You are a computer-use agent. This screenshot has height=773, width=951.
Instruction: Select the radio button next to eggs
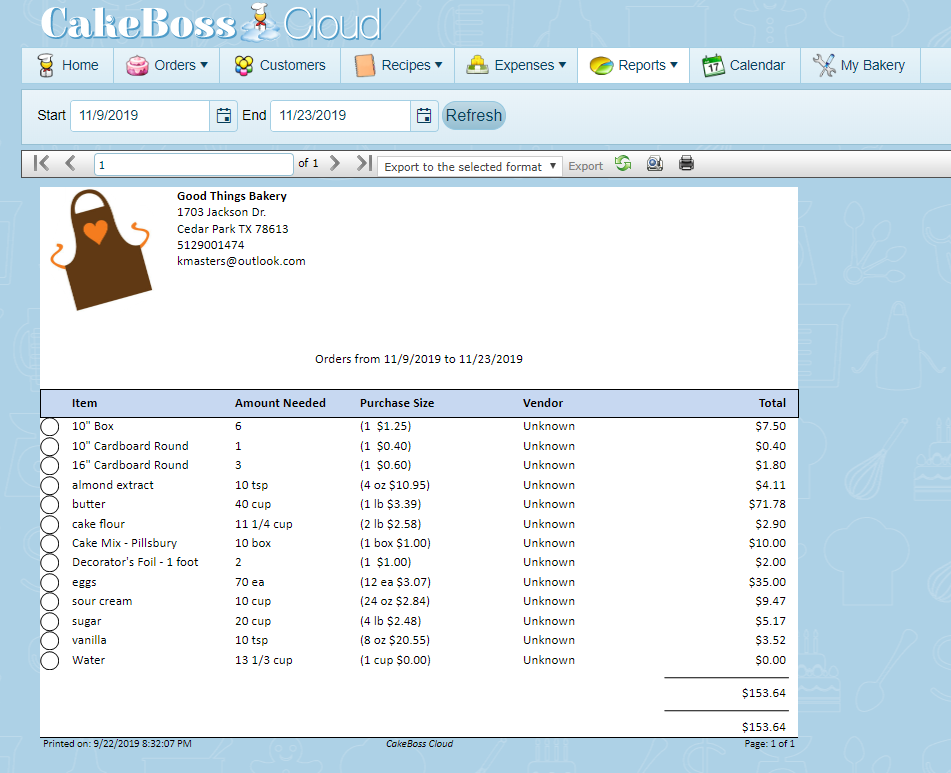click(x=49, y=582)
